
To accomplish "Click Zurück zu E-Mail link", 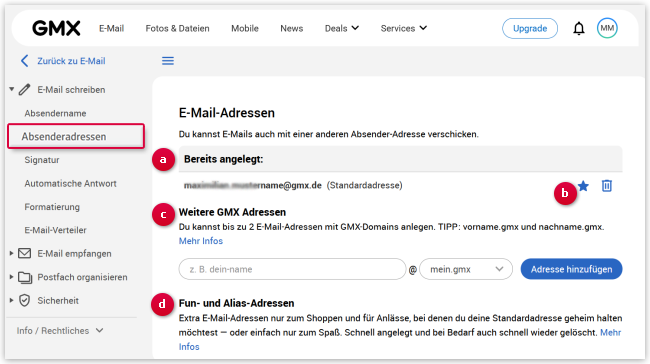I will tap(71, 61).
